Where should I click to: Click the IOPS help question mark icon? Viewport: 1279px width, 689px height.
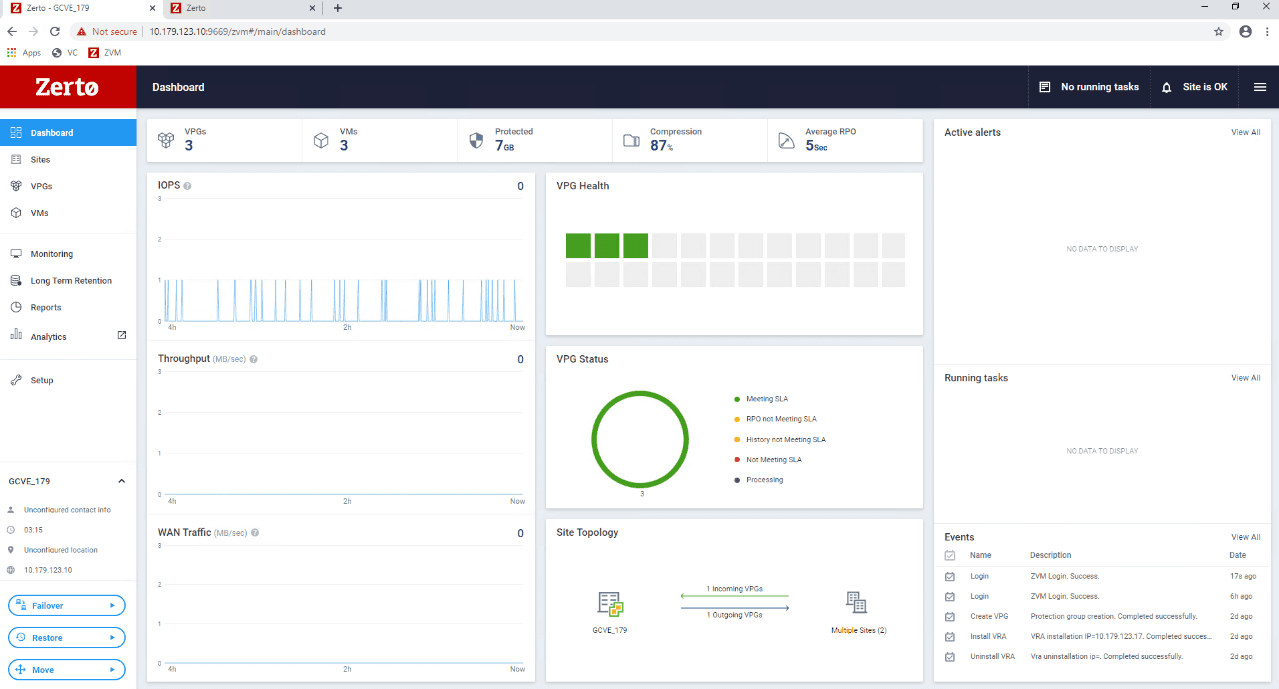pos(188,186)
